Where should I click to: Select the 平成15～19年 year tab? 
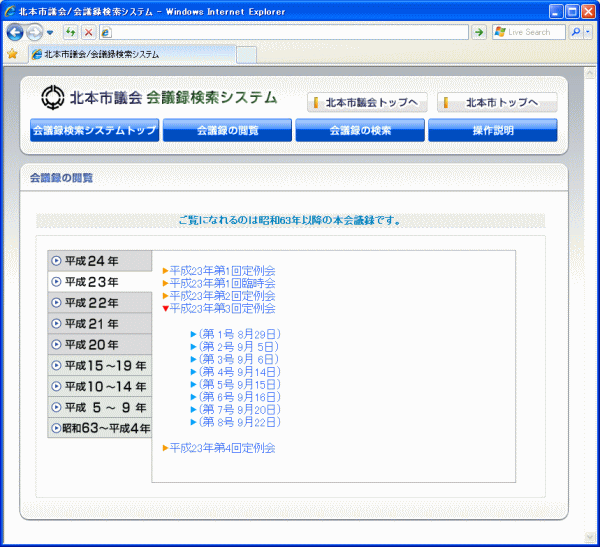point(100,366)
